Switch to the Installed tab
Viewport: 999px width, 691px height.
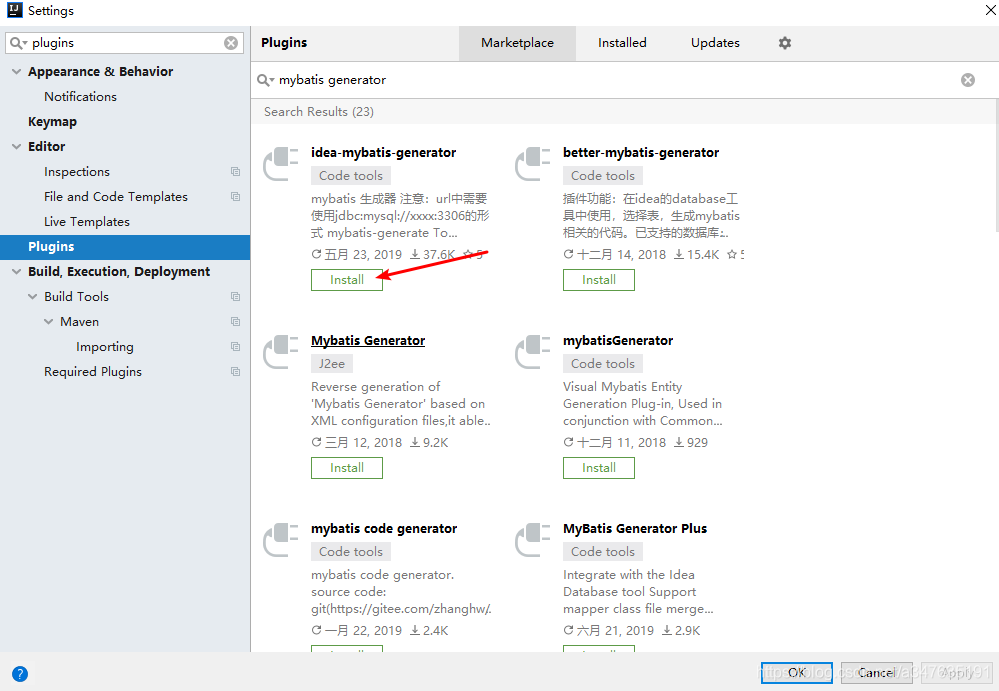coord(622,43)
